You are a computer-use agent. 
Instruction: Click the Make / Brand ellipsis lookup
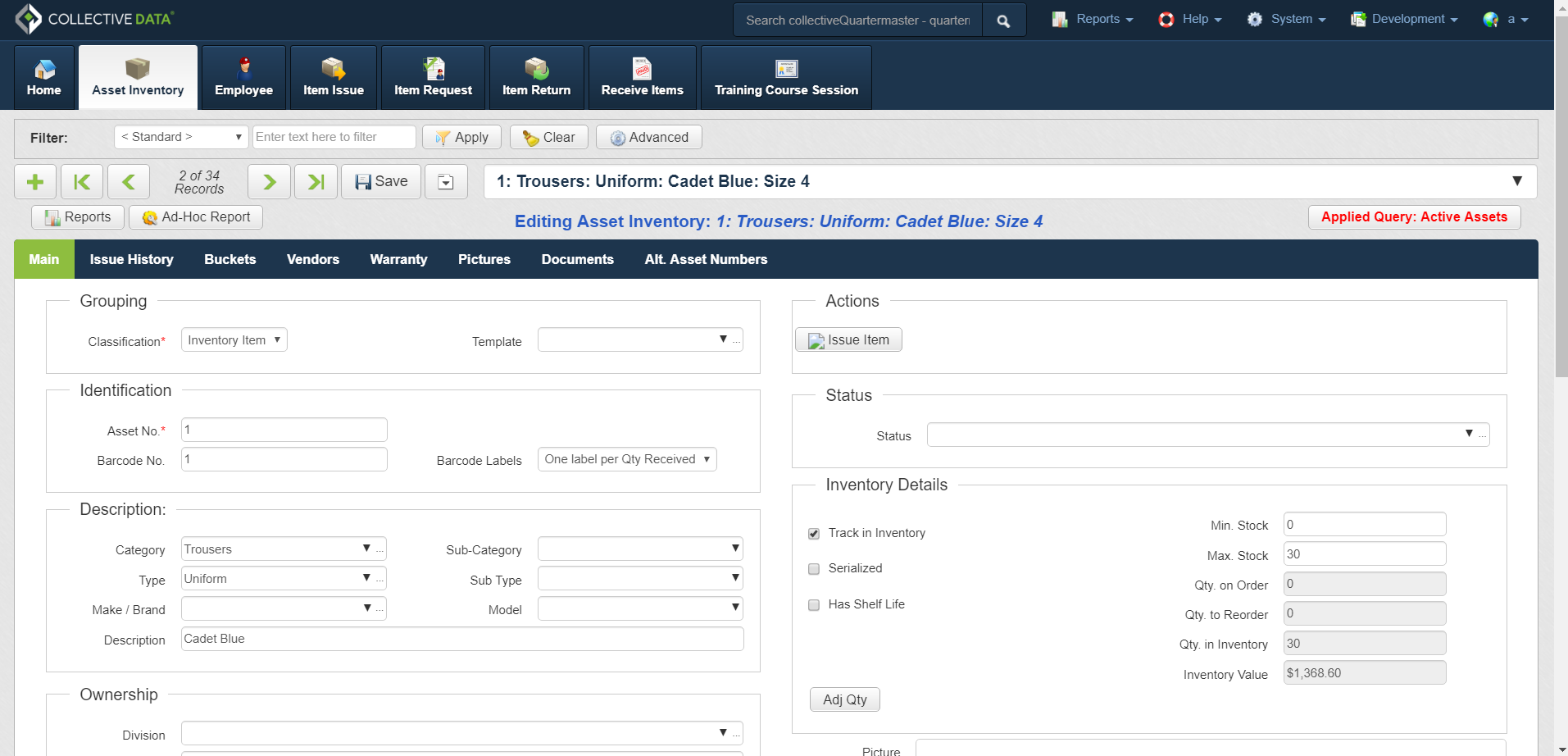pyautogui.click(x=380, y=609)
